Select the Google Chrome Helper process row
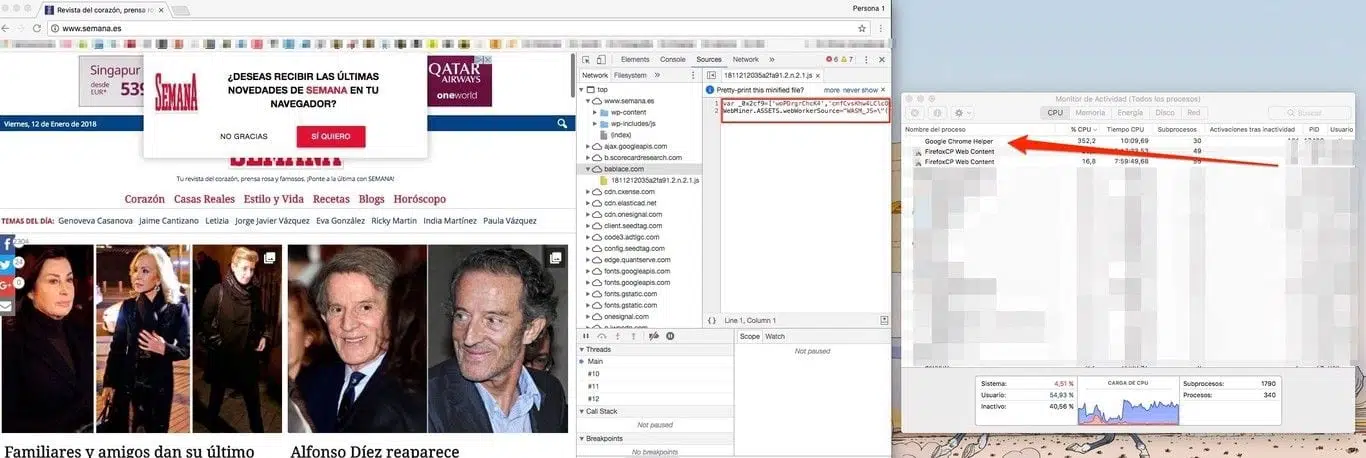 (1130, 141)
